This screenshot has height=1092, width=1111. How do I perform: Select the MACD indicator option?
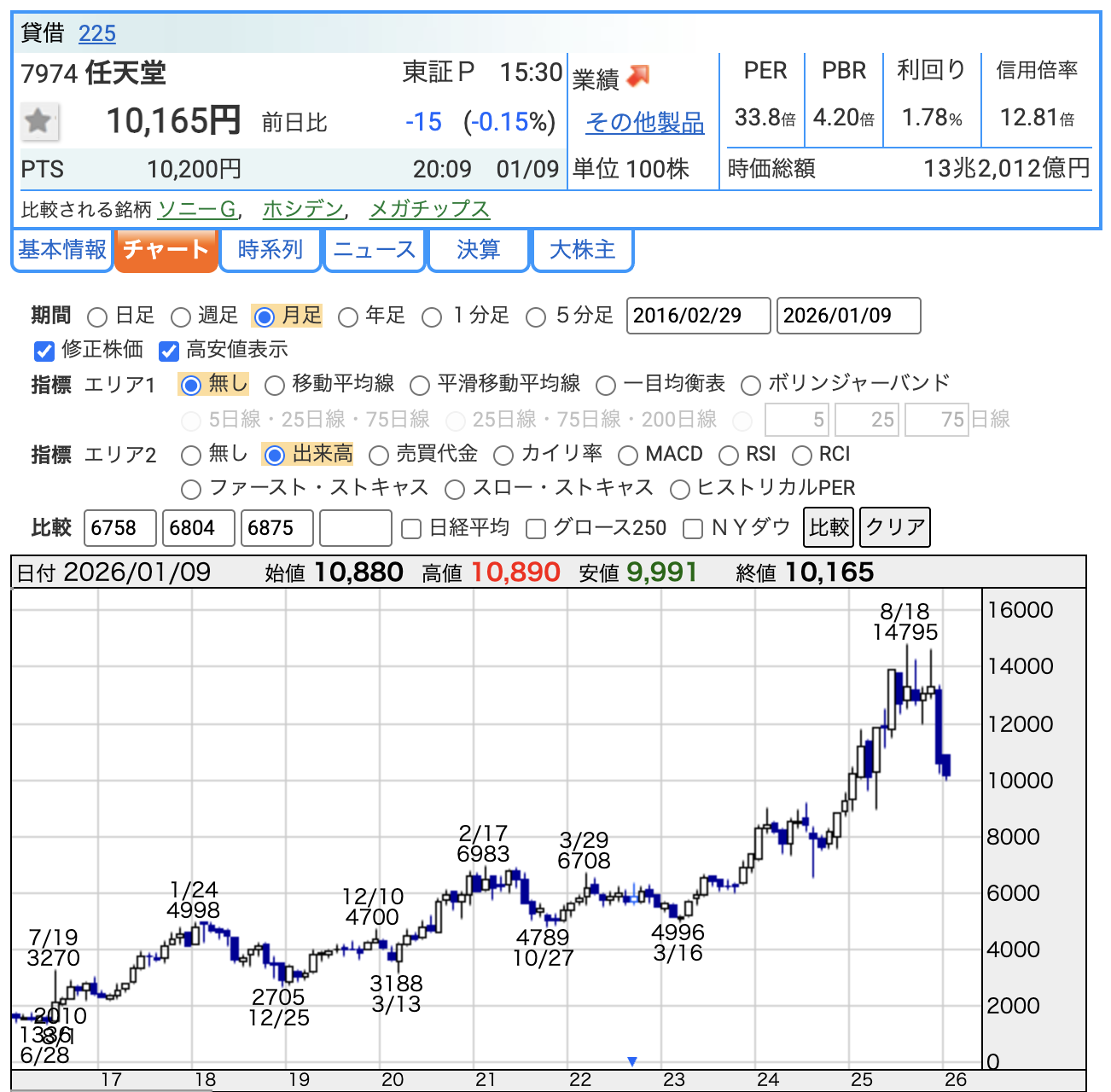(x=628, y=456)
